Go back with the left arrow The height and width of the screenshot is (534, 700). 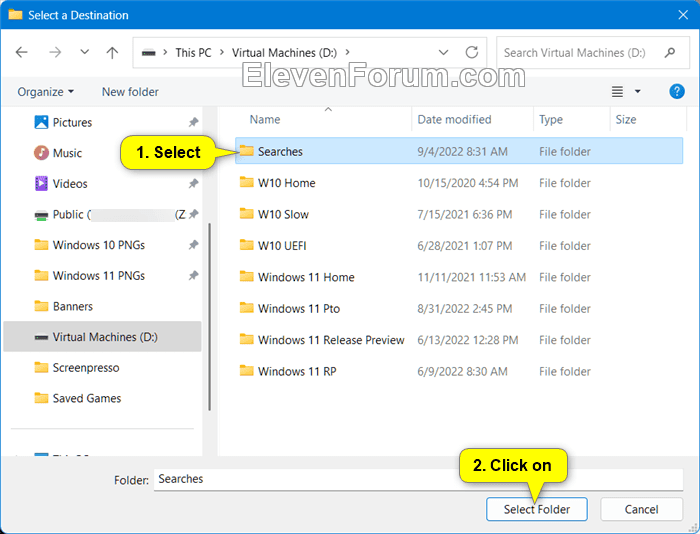(21, 53)
